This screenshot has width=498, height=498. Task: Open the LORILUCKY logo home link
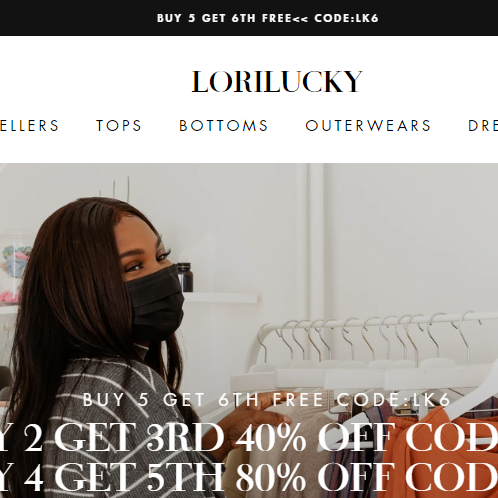(x=276, y=81)
